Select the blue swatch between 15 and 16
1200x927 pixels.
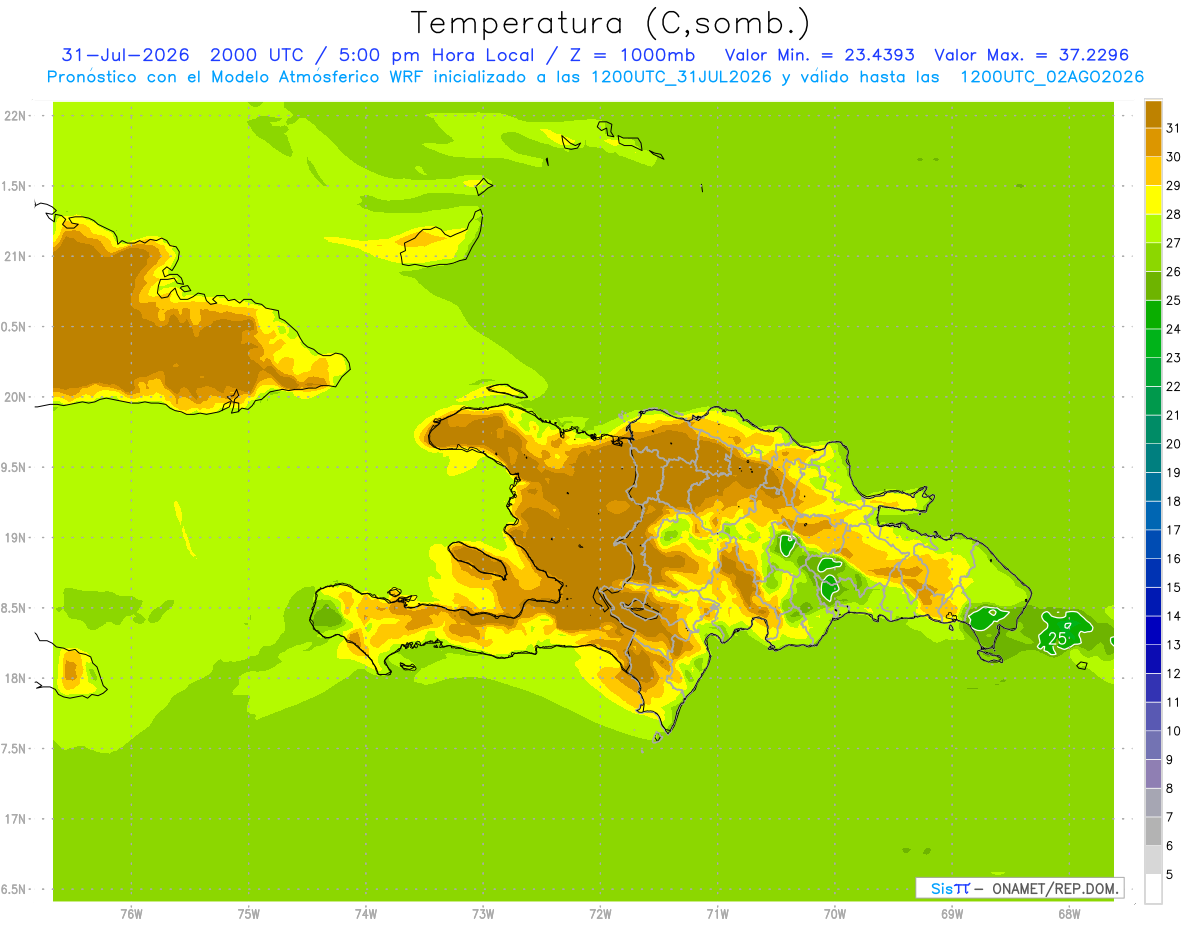(x=1153, y=573)
